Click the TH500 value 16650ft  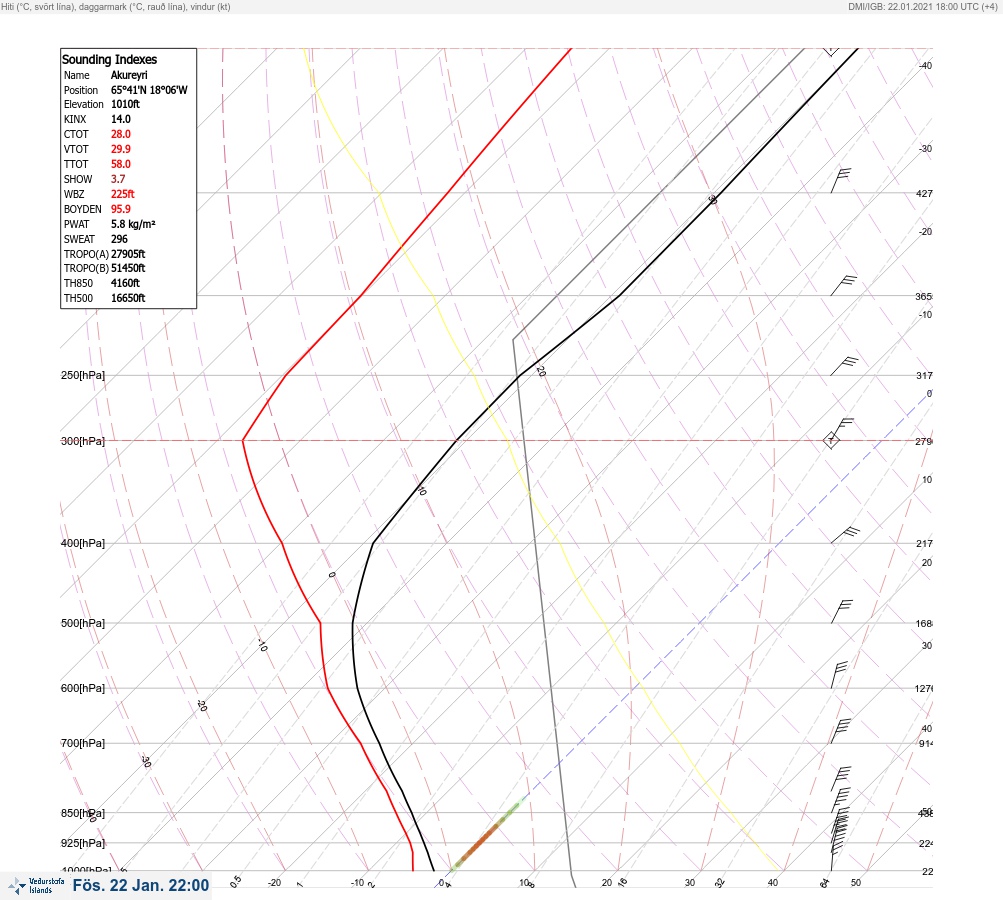pyautogui.click(x=128, y=298)
